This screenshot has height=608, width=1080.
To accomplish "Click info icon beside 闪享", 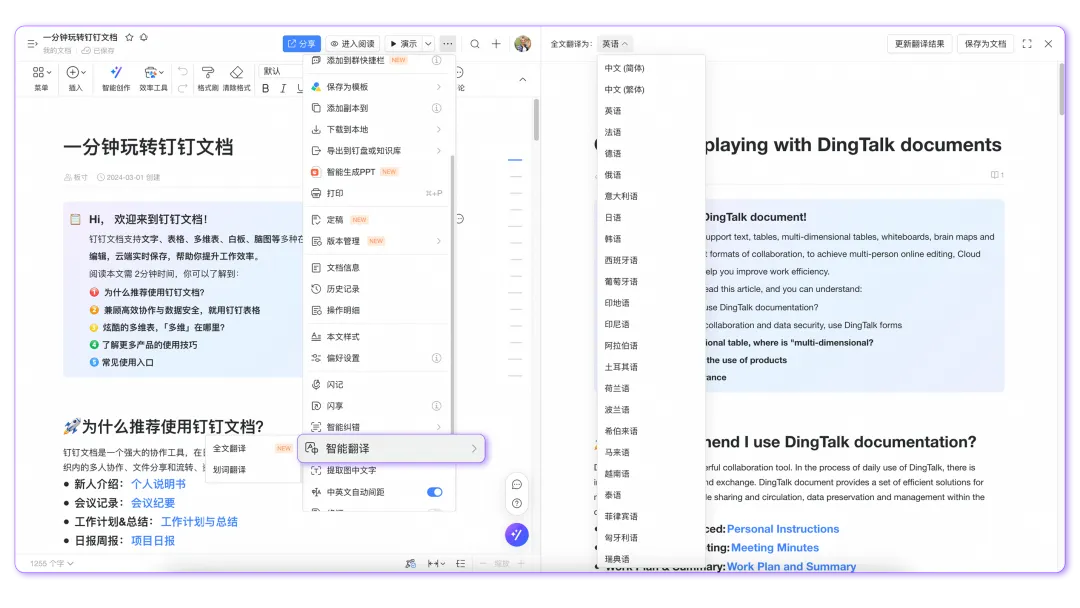I will [436, 406].
